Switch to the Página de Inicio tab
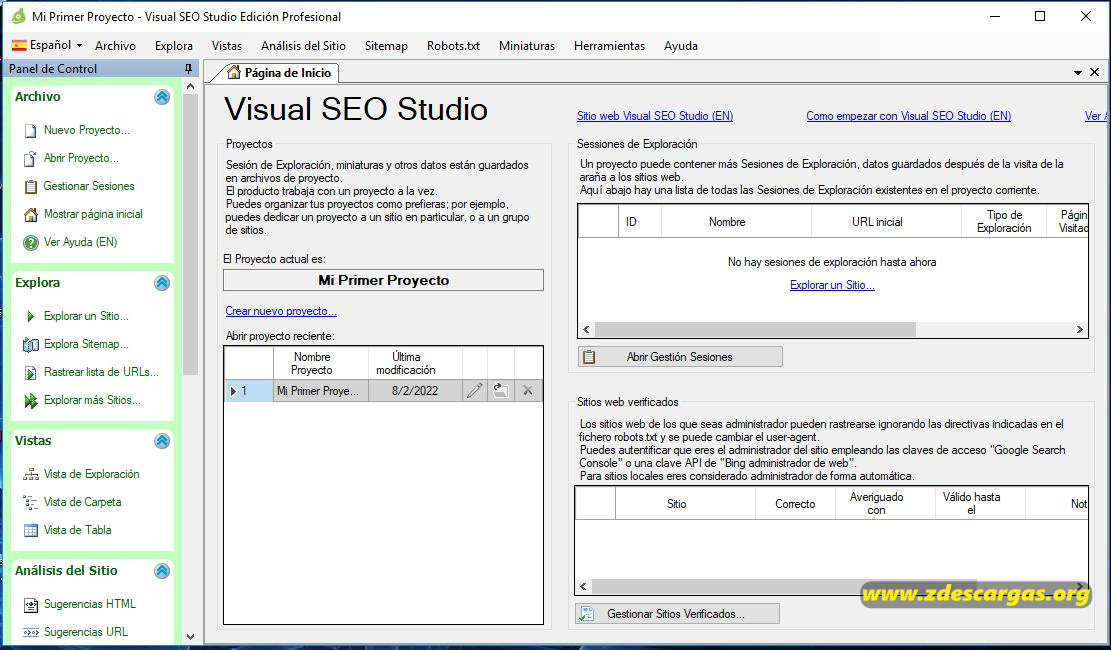This screenshot has height=650, width=1111. tap(279, 72)
